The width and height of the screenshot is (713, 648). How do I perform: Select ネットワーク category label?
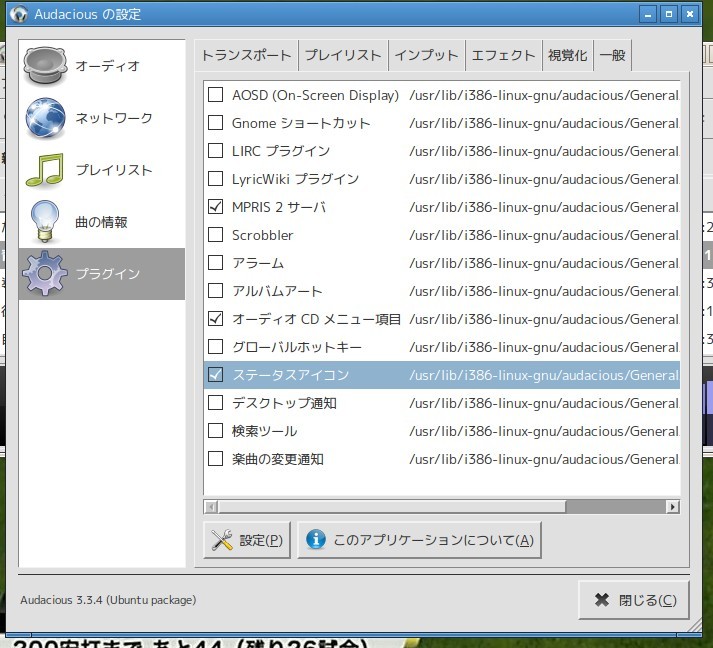(x=114, y=118)
